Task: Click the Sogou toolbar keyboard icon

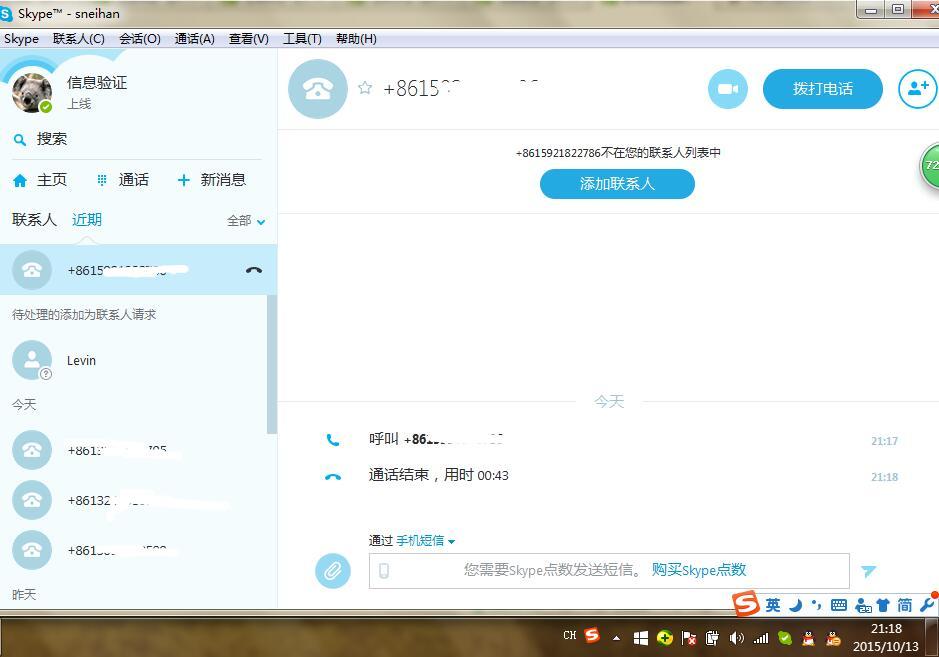Action: [x=839, y=605]
